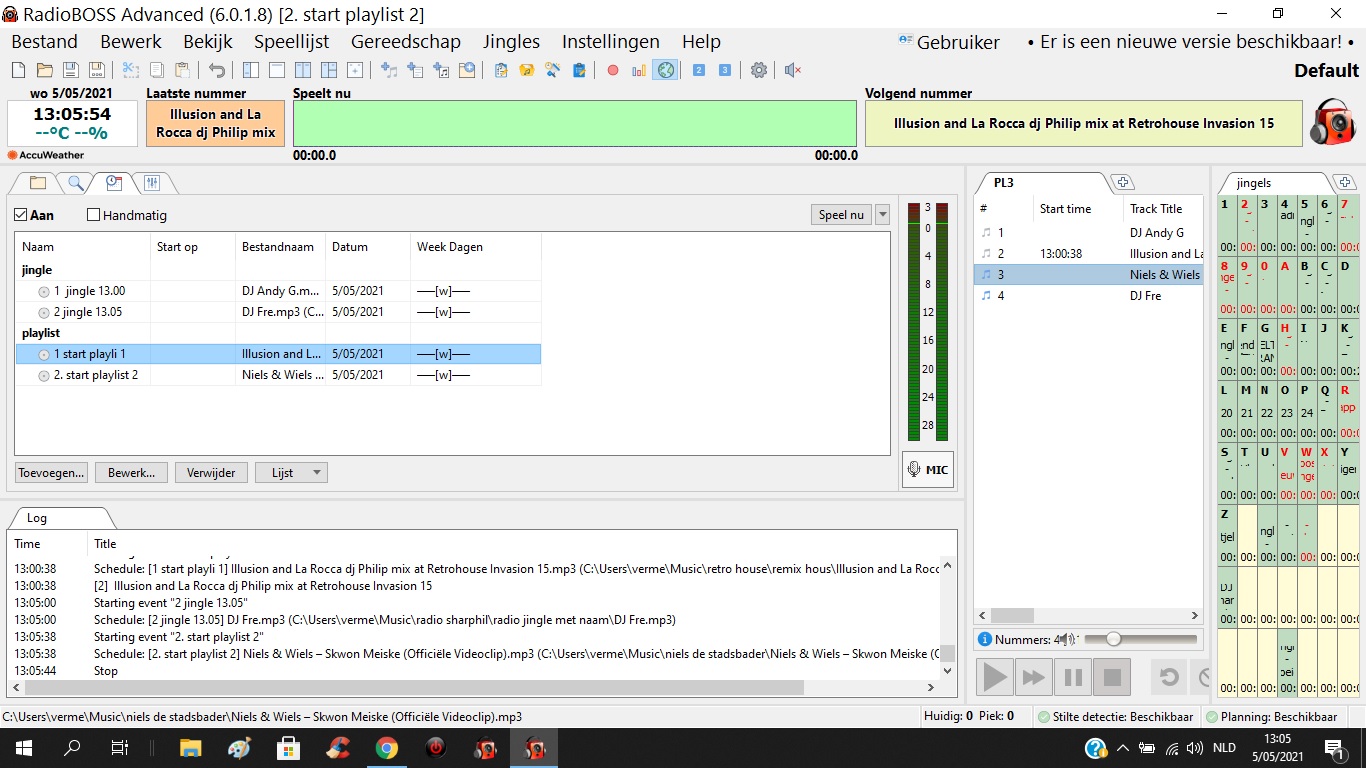Select schedule event 2. start playlist 2
Image resolution: width=1366 pixels, height=768 pixels.
pos(278,375)
